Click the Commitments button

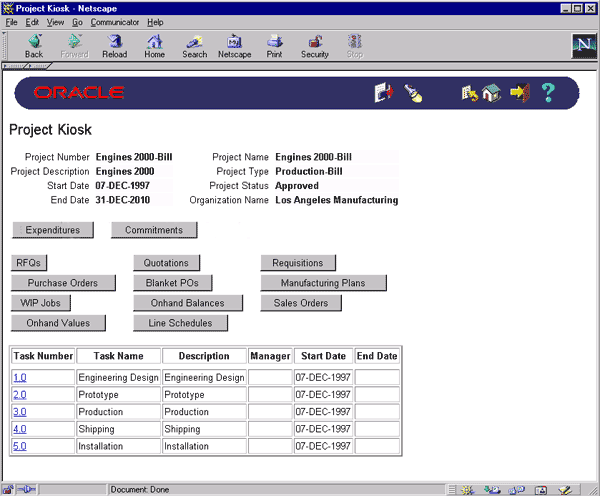point(154,230)
